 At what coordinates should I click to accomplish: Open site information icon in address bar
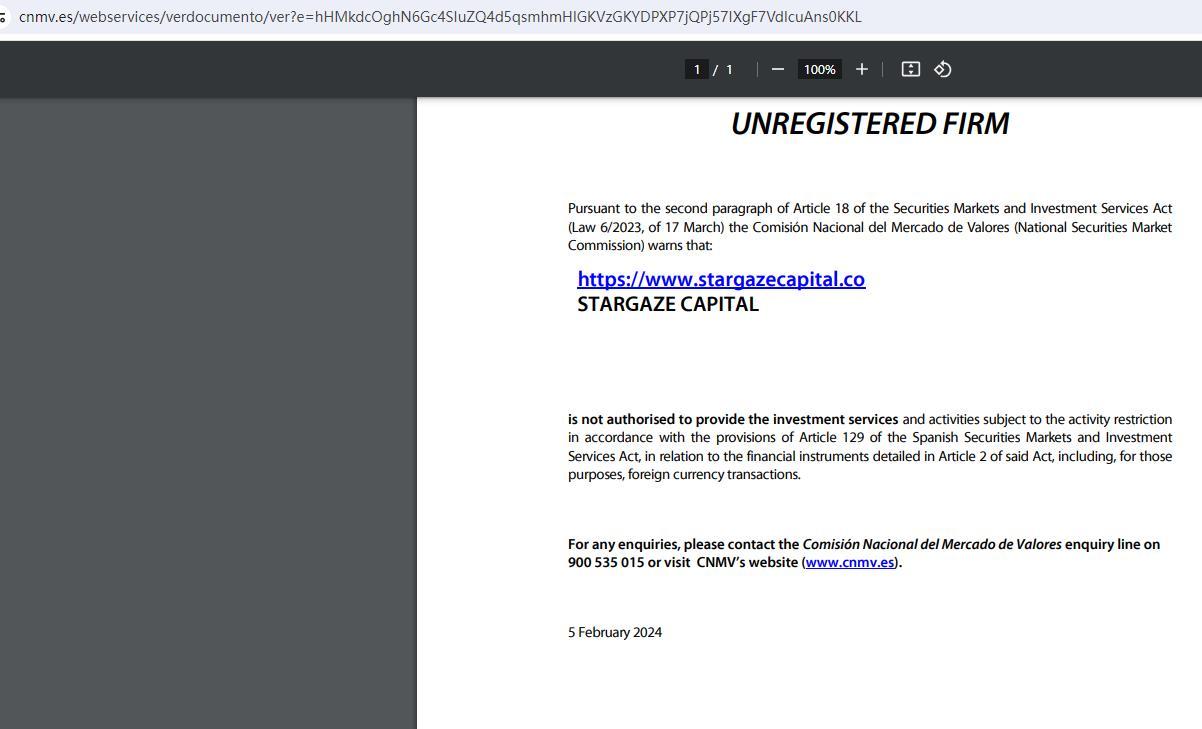click(4, 17)
